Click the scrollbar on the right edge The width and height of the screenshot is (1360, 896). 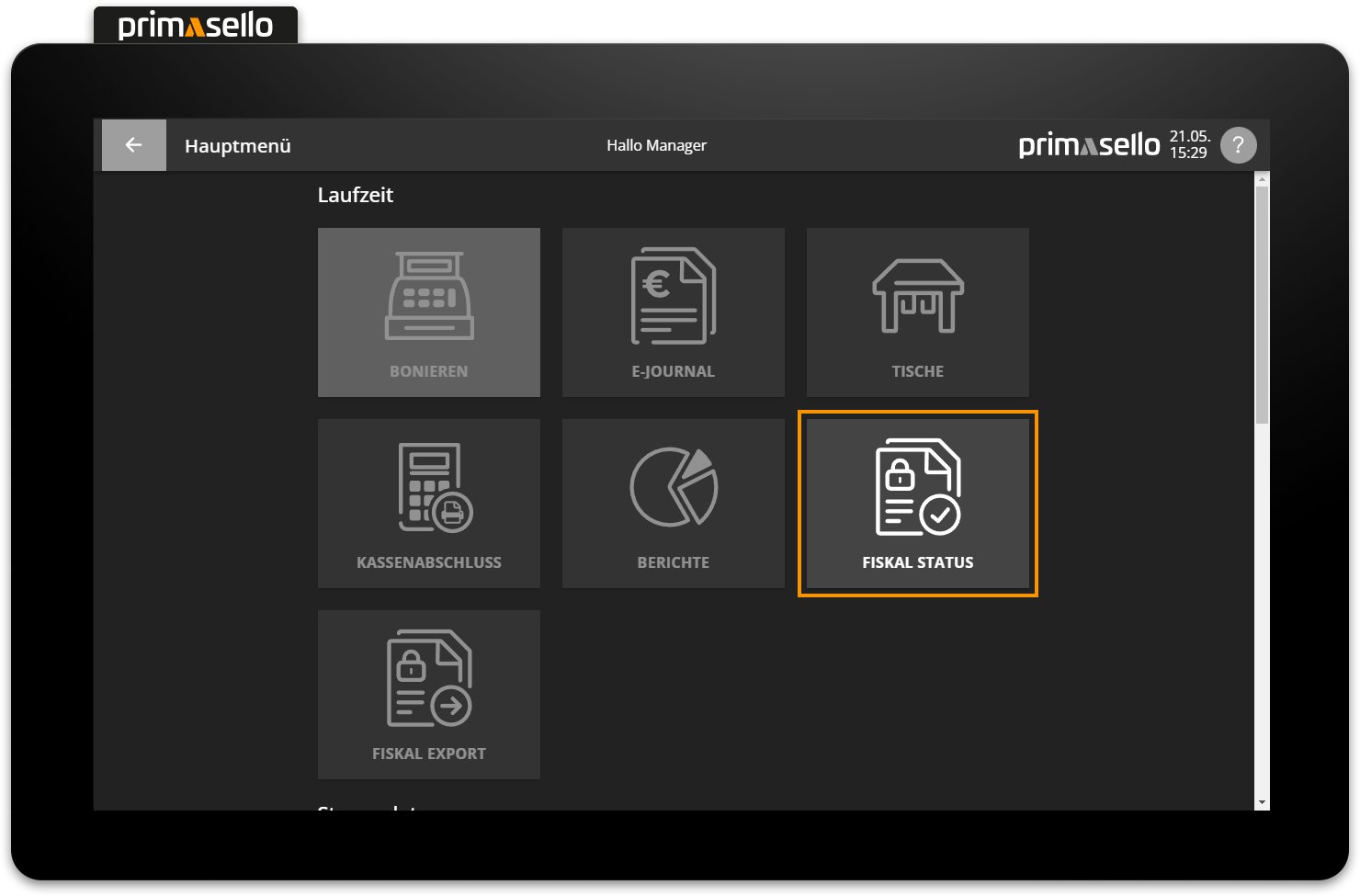point(1260,294)
